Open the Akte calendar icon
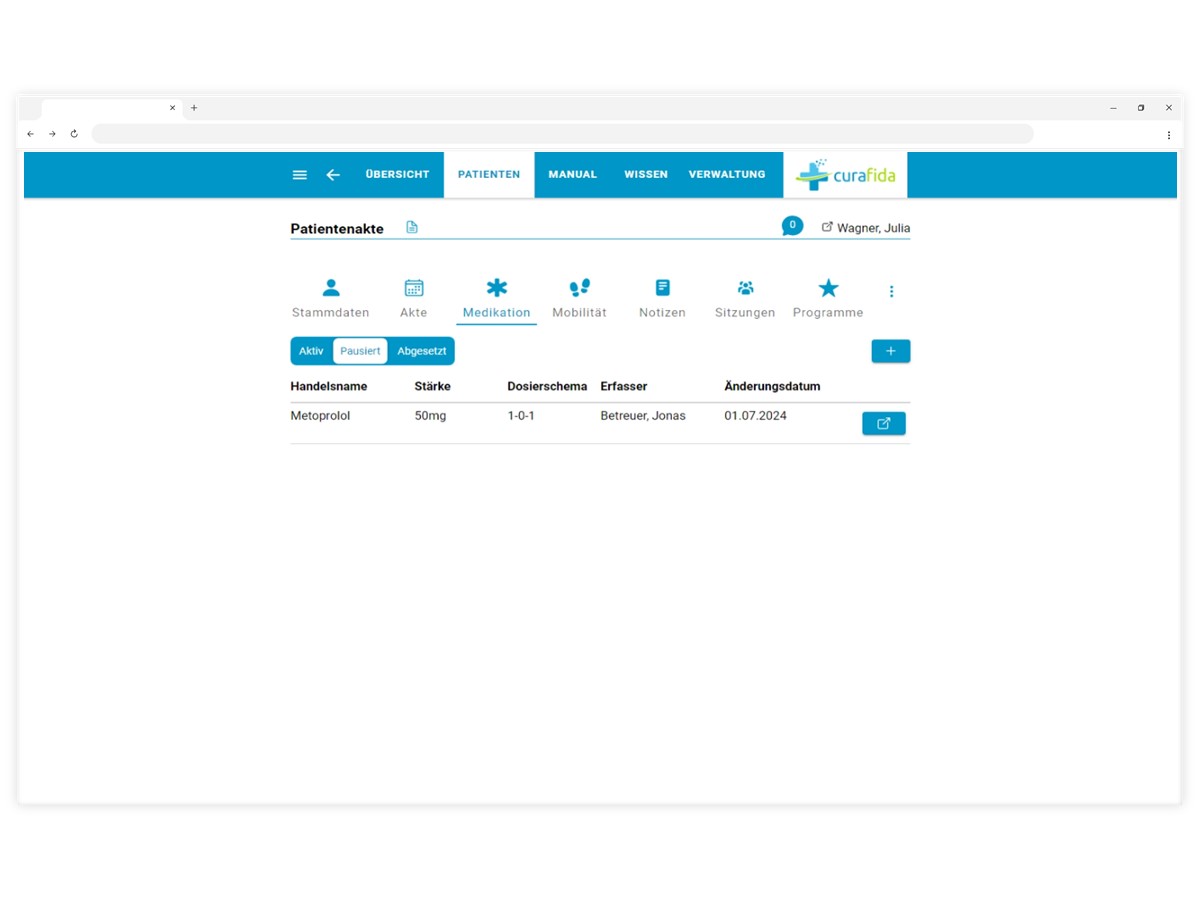Viewport: 1200px width, 900px height. pos(414,288)
